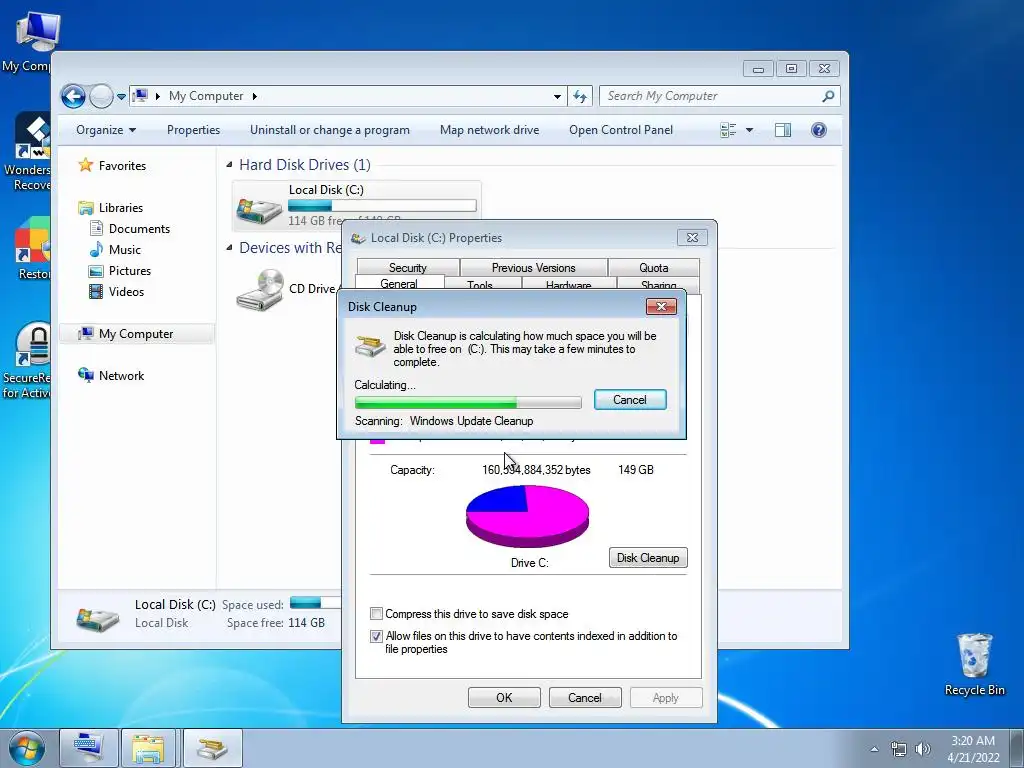This screenshot has height=768, width=1024.
Task: Uncheck Allow files contents indexed checkbox
Action: point(376,636)
